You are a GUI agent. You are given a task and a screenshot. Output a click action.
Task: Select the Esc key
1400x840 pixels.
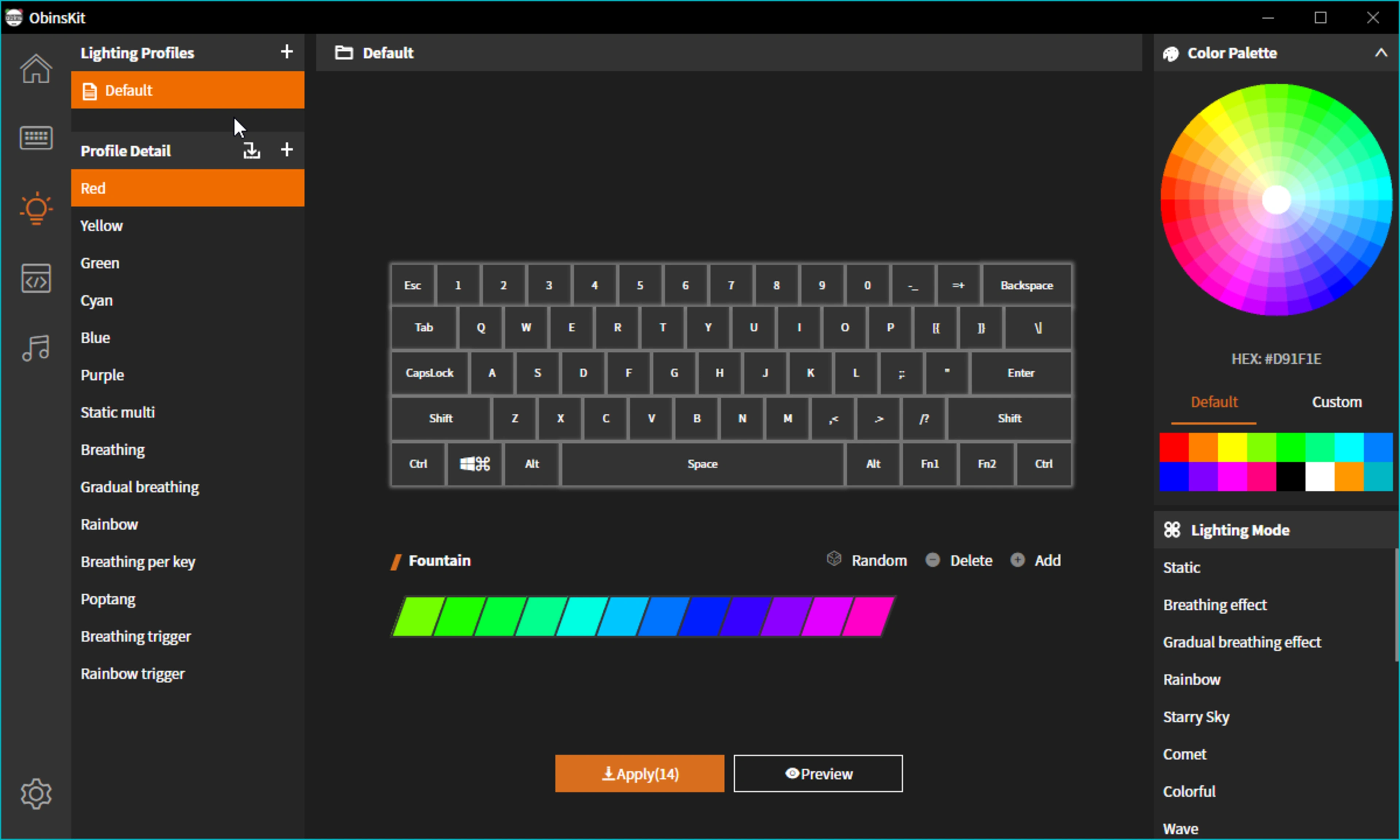pyautogui.click(x=413, y=285)
